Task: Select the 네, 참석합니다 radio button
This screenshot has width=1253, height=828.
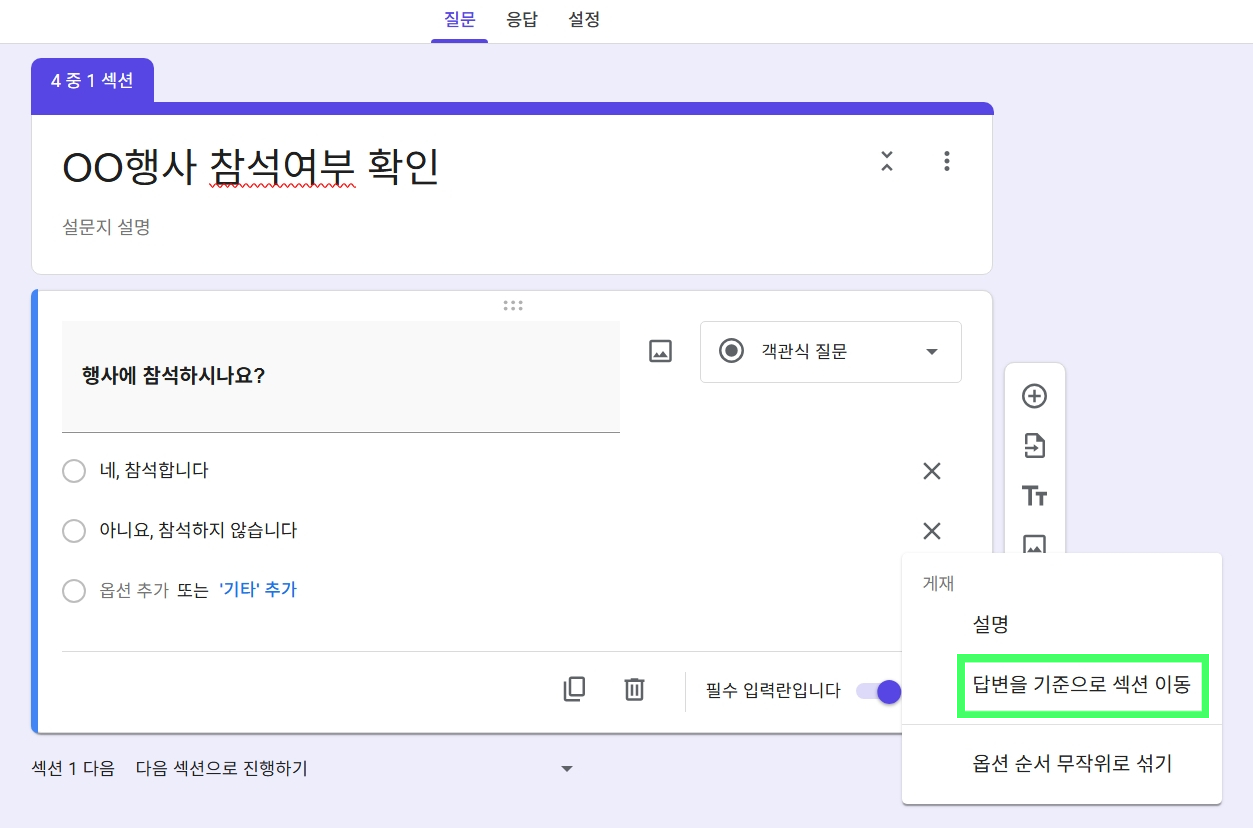Action: tap(74, 471)
